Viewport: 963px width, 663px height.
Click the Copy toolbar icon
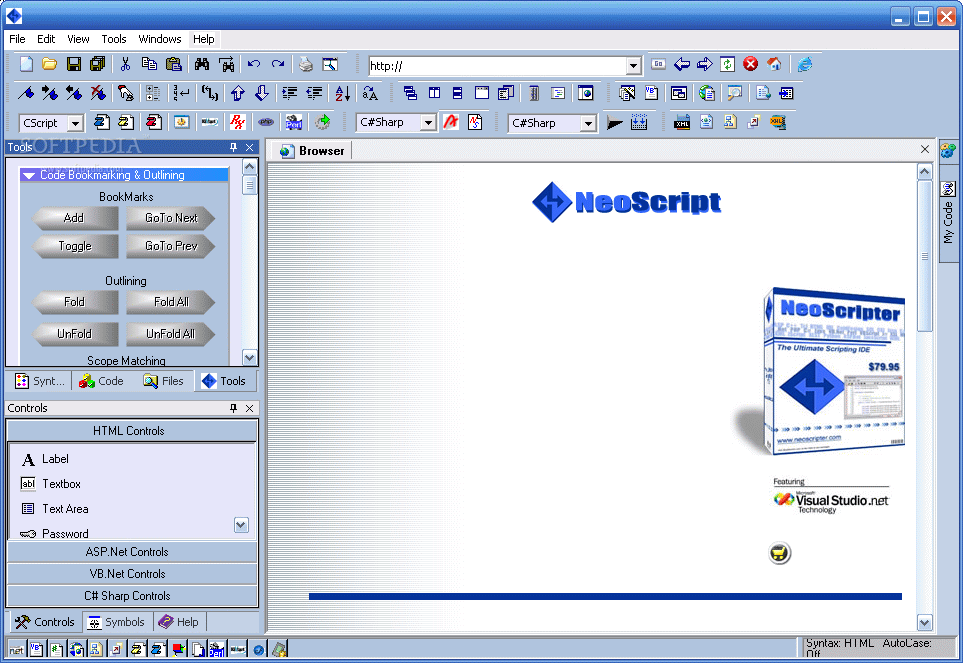149,64
